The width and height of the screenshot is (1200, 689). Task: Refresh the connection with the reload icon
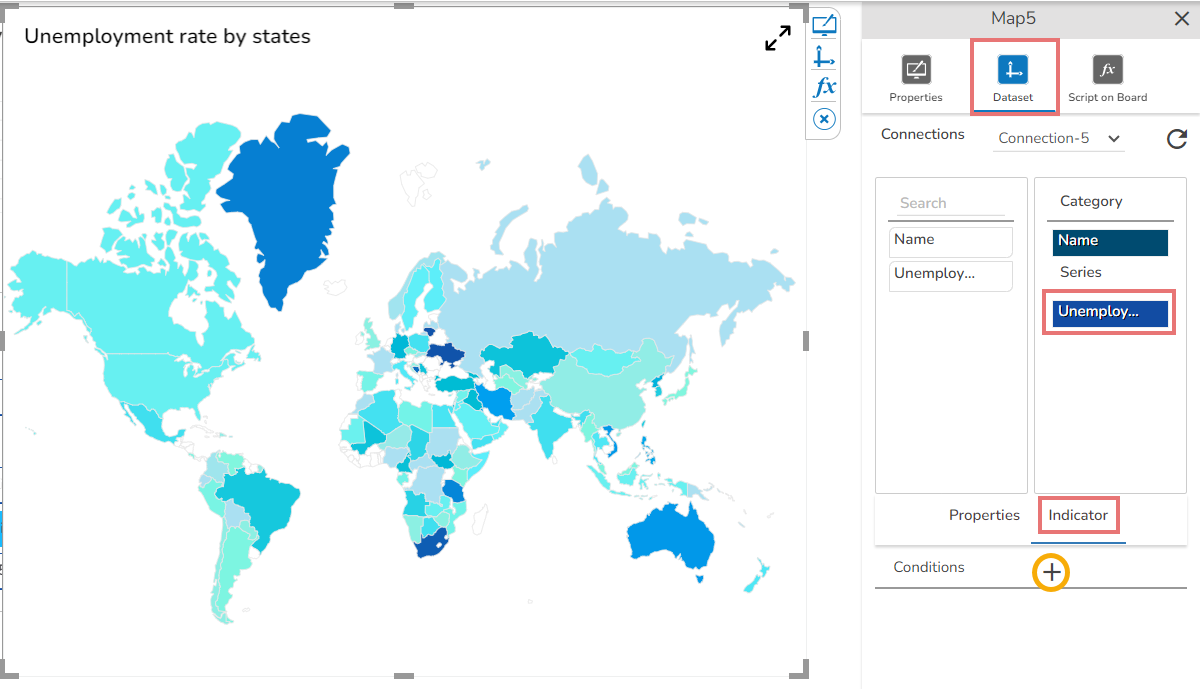(1177, 139)
